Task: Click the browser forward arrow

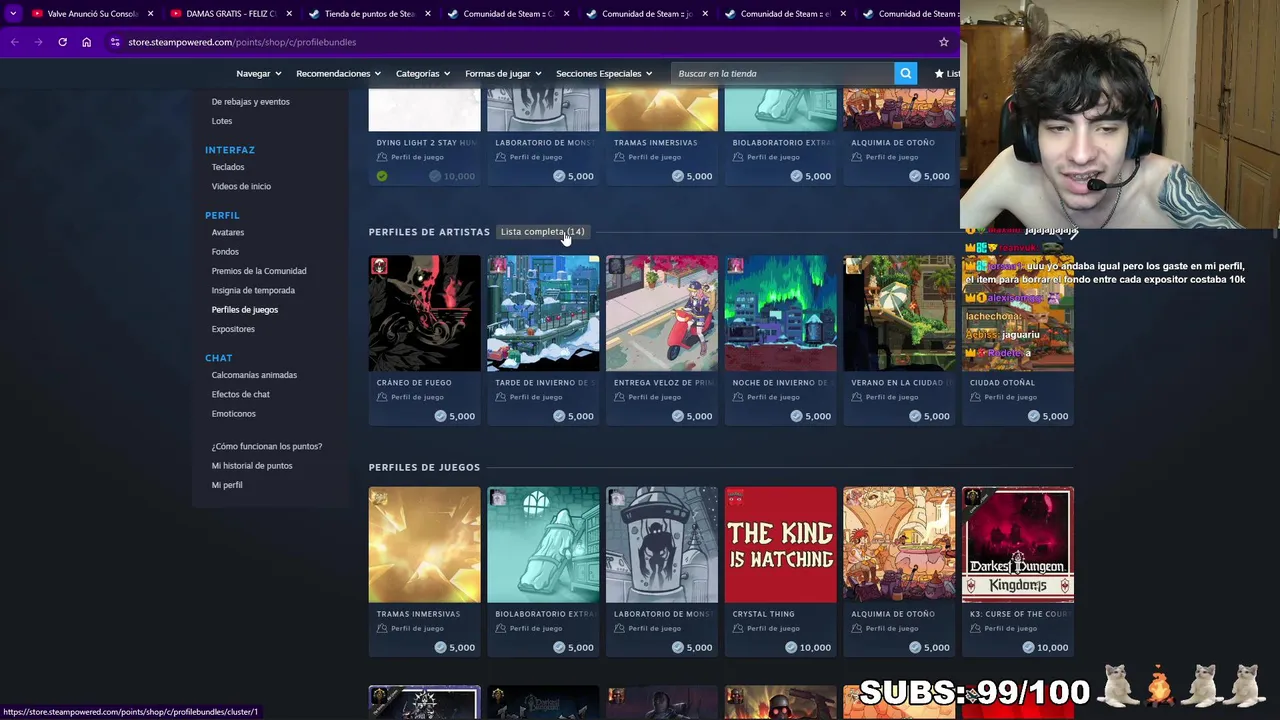Action: click(38, 42)
